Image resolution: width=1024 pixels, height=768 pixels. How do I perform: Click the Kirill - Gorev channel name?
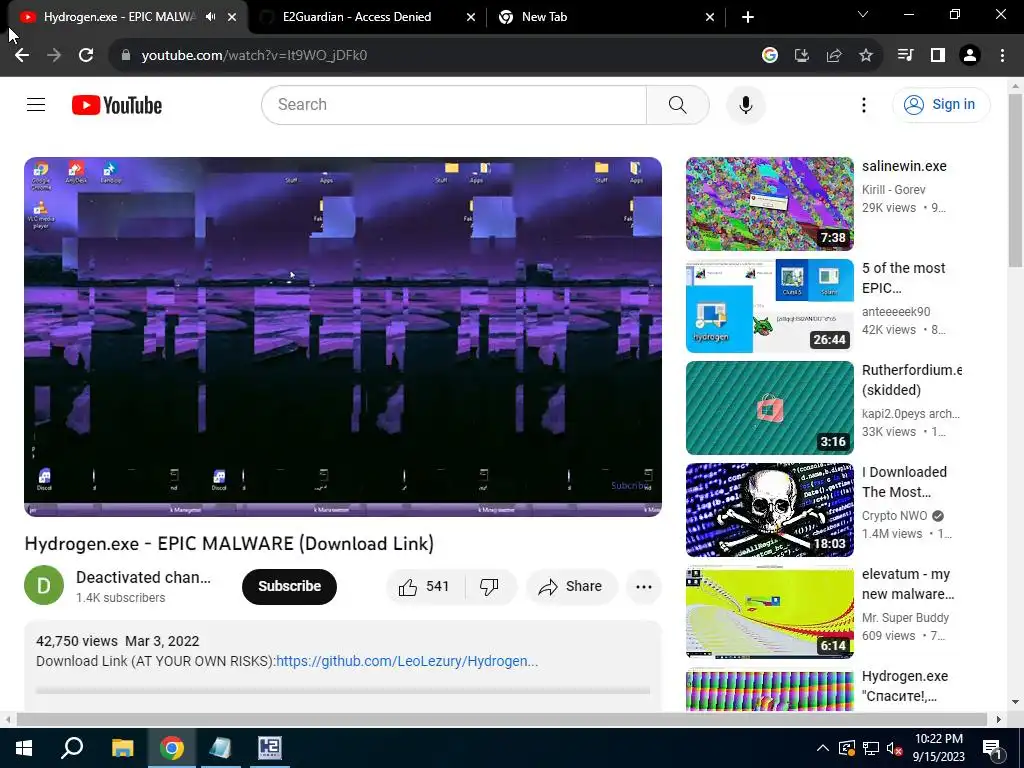(893, 189)
